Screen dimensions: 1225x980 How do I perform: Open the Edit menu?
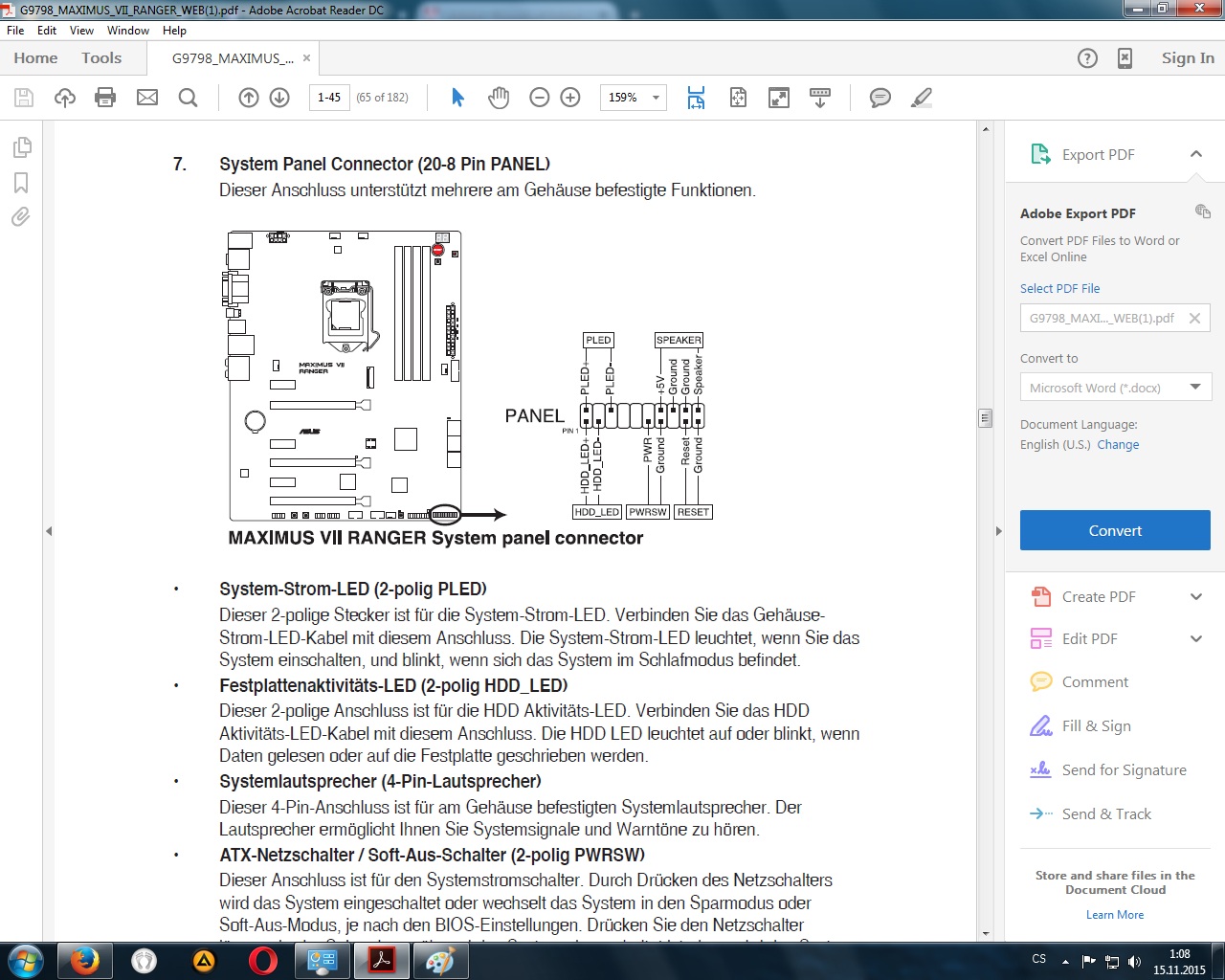47,31
